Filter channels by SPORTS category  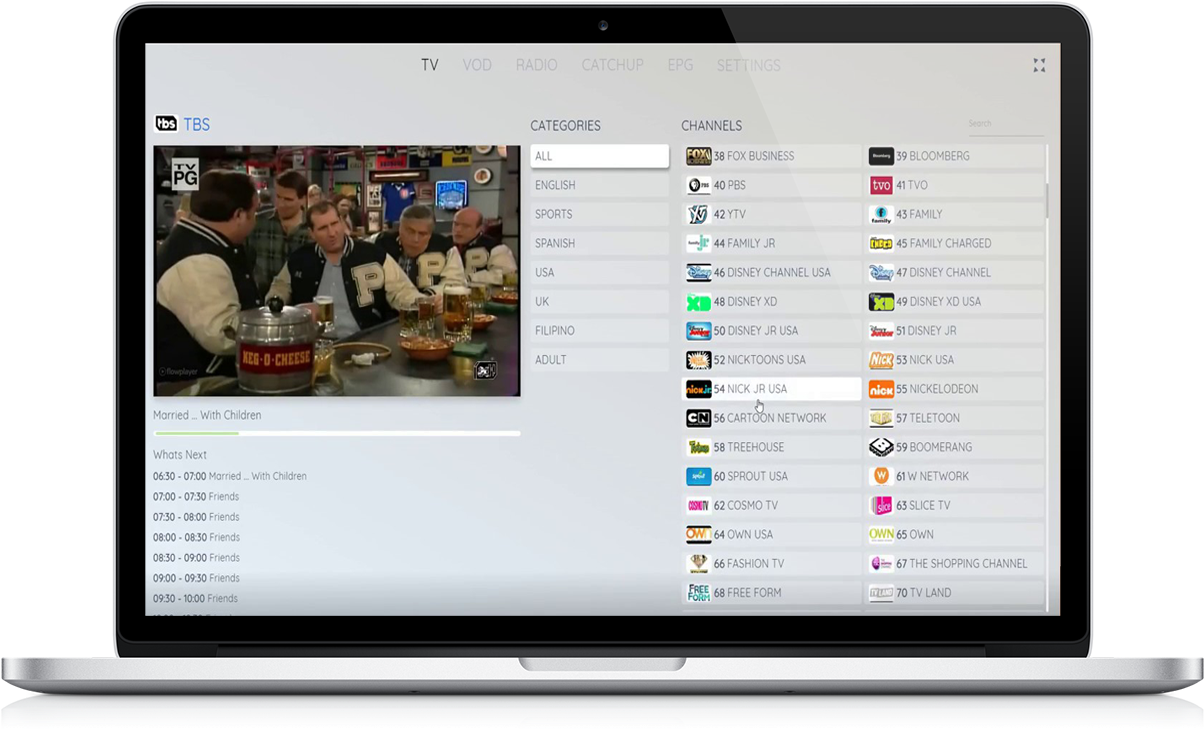tap(599, 214)
